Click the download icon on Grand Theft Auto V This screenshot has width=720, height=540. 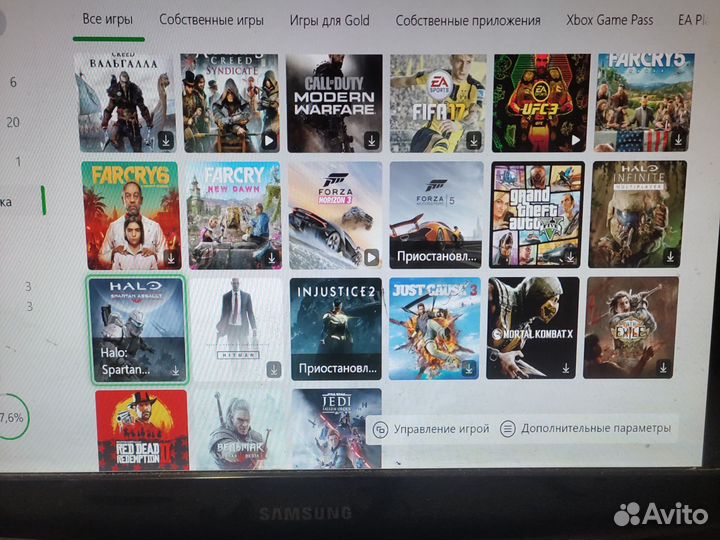[570, 257]
